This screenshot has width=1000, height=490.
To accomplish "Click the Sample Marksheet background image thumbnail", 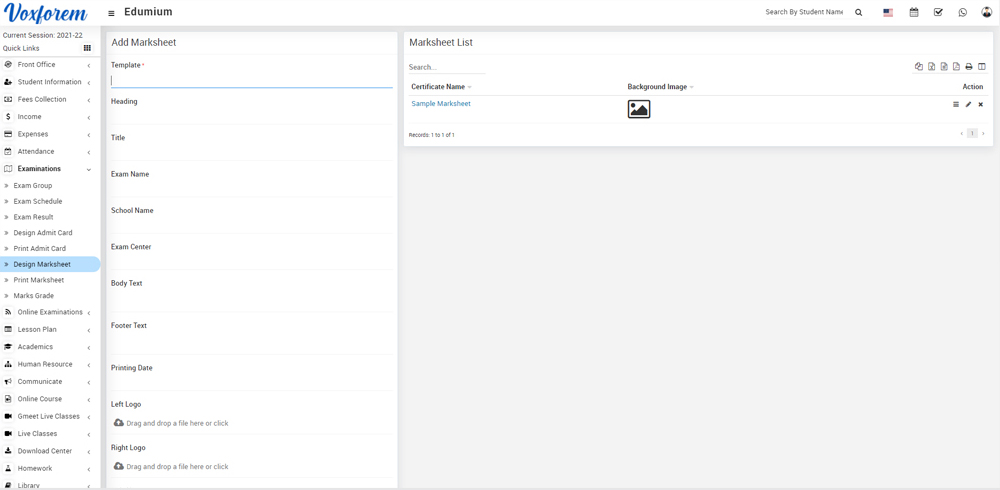I will (639, 109).
